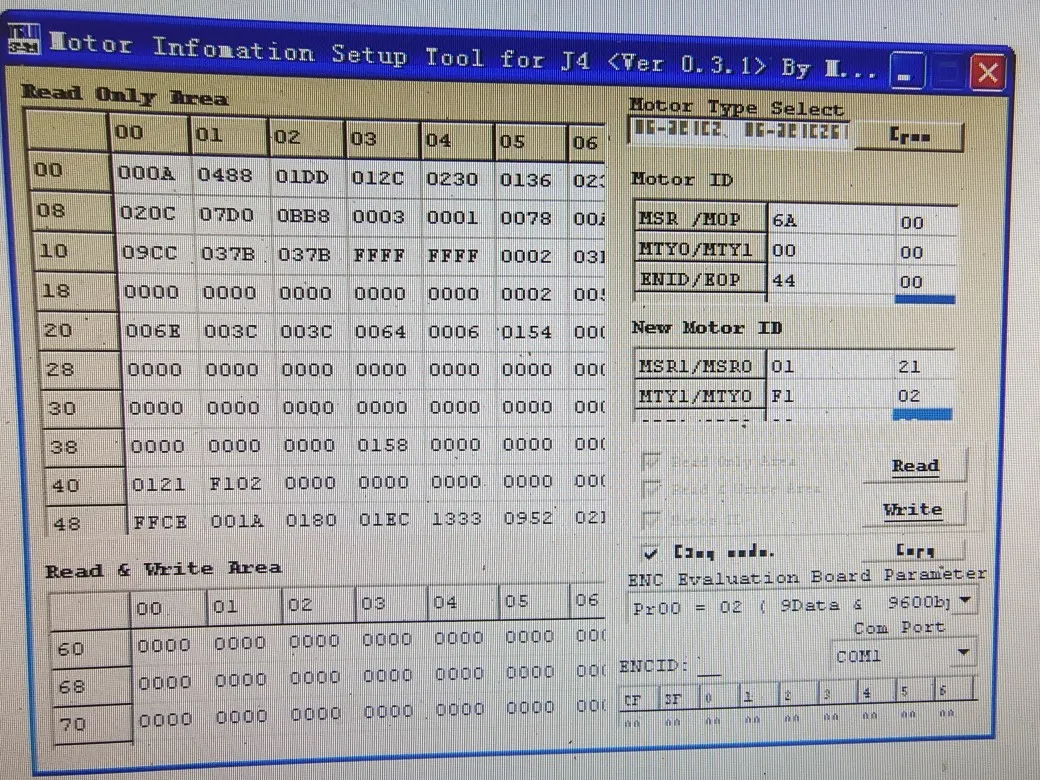The image size is (1040, 780).
Task: Select cell 0154 in row 20
Action: [x=531, y=332]
